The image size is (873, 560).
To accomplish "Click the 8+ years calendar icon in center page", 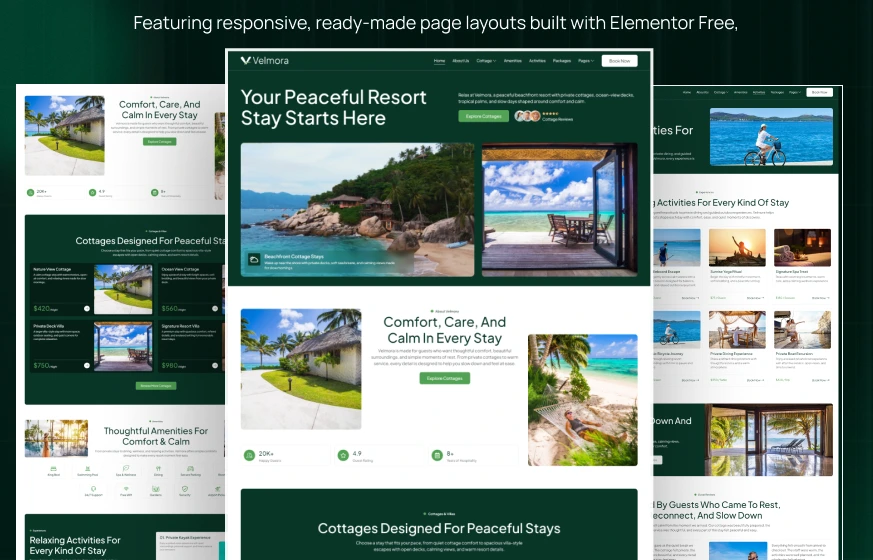I will 437,455.
